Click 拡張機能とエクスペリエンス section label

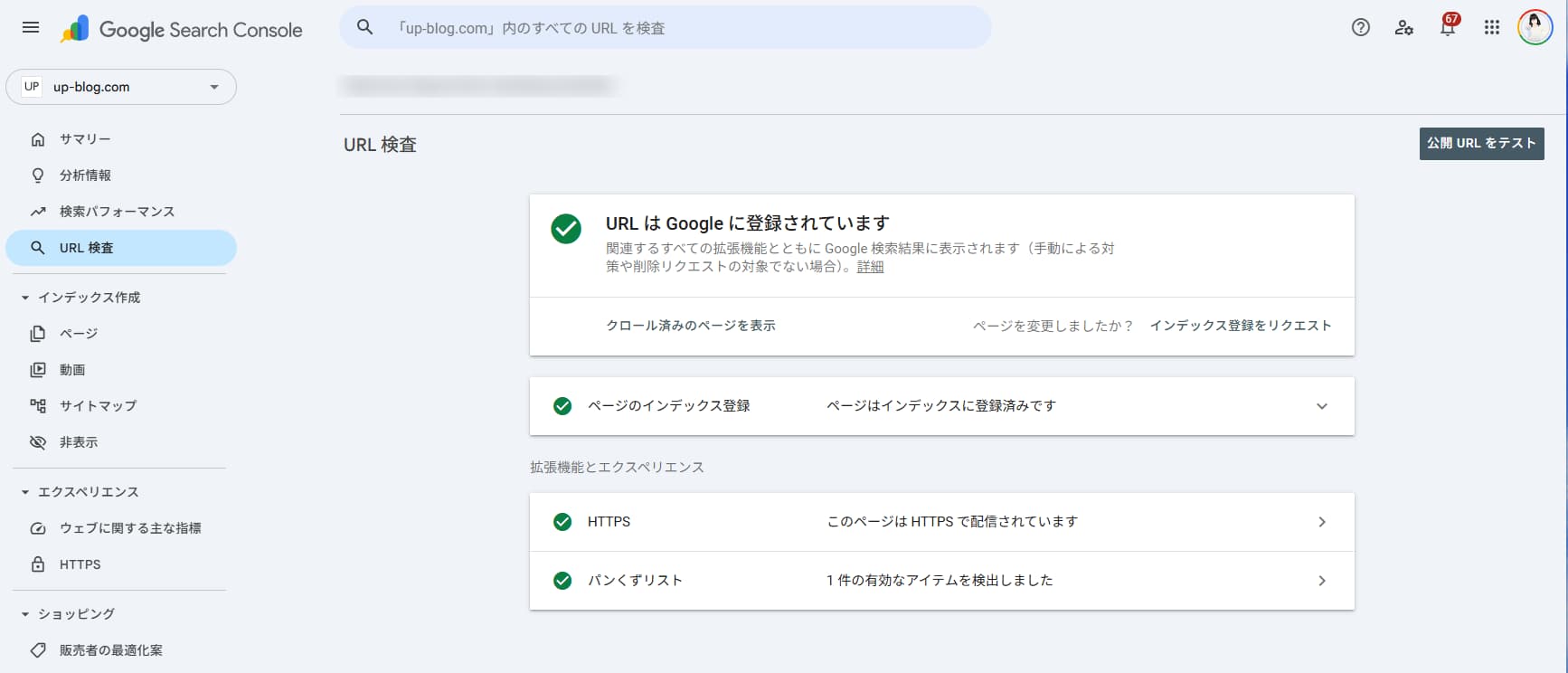click(x=617, y=468)
